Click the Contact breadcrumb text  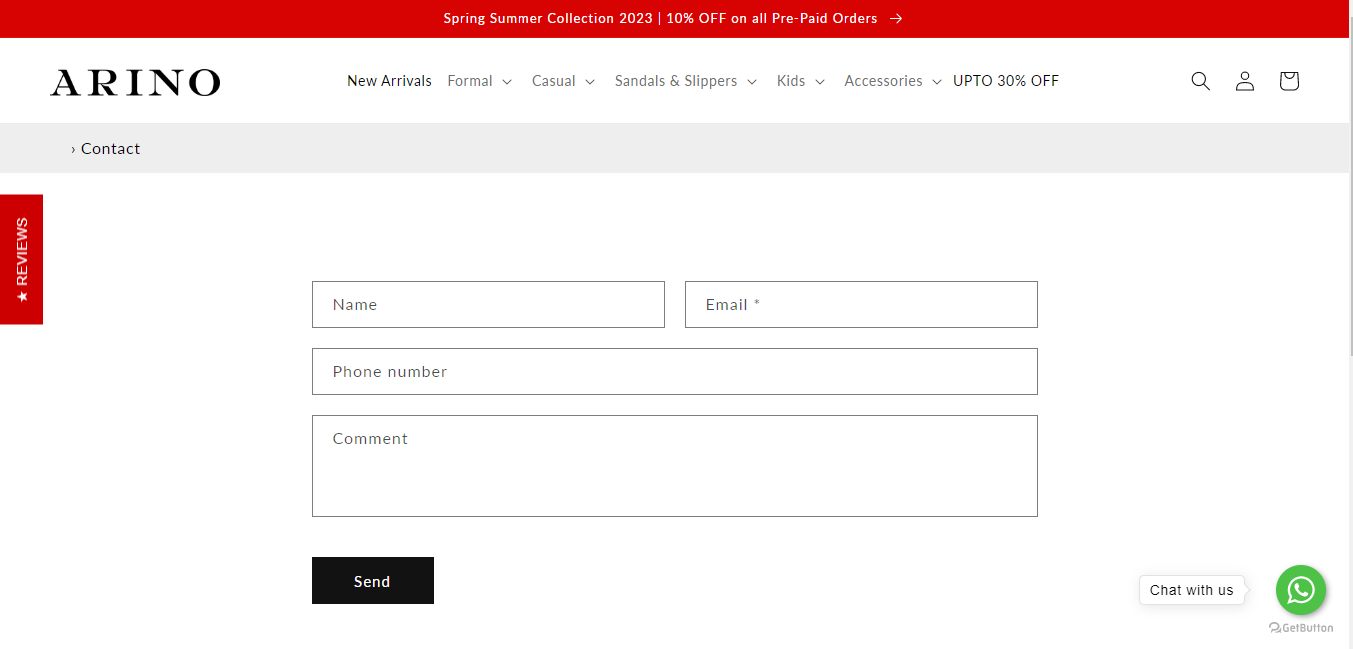110,148
